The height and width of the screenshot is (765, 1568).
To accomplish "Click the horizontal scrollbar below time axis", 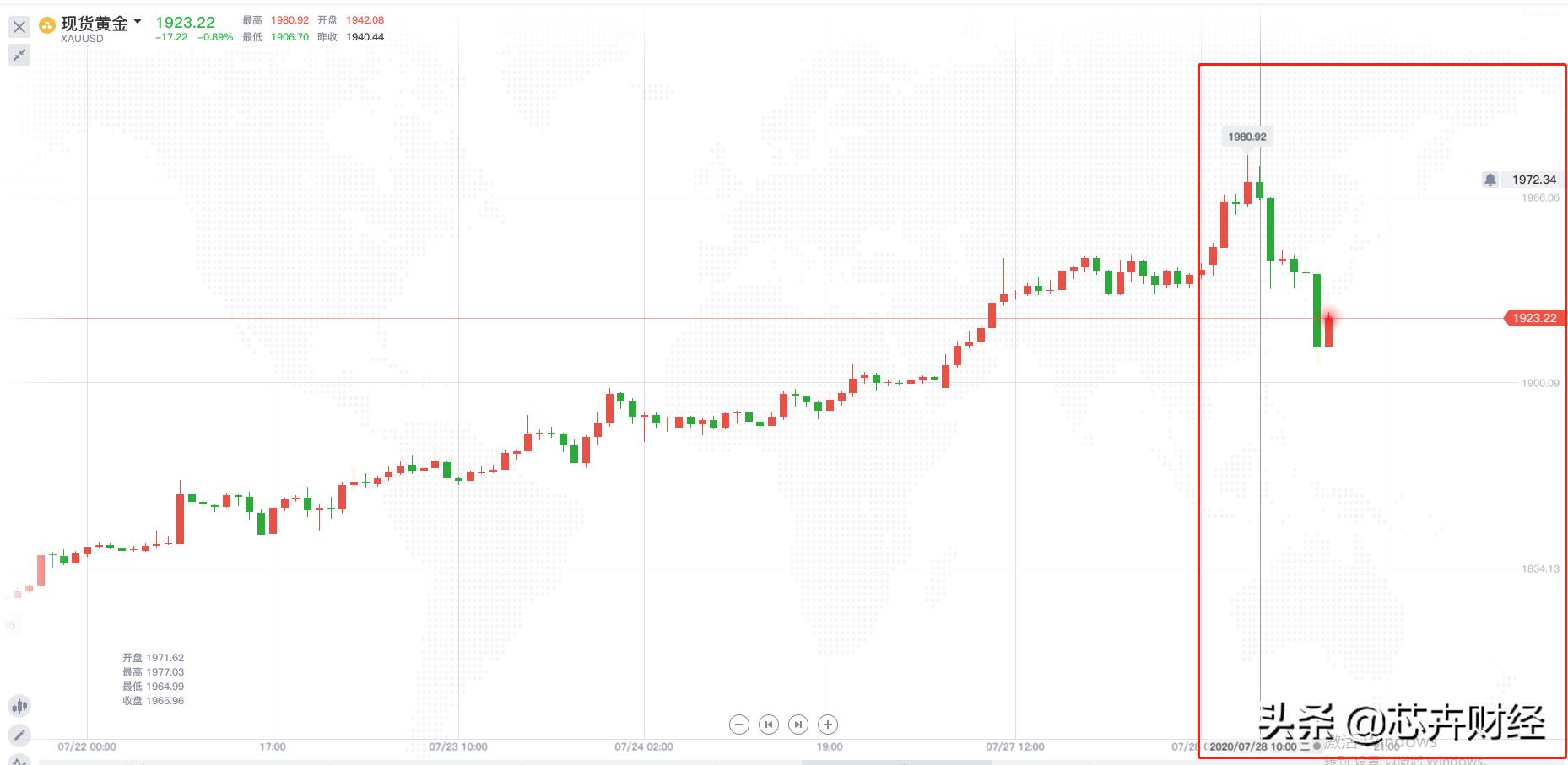I will [x=896, y=762].
